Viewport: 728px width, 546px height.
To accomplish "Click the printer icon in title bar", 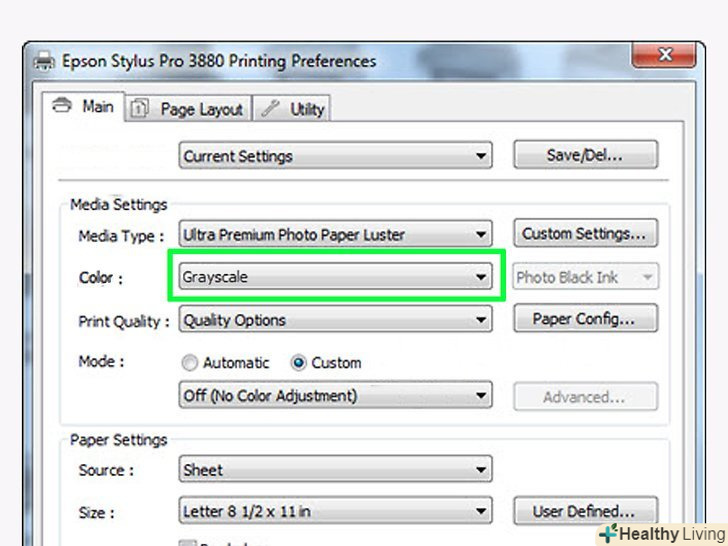I will click(45, 61).
